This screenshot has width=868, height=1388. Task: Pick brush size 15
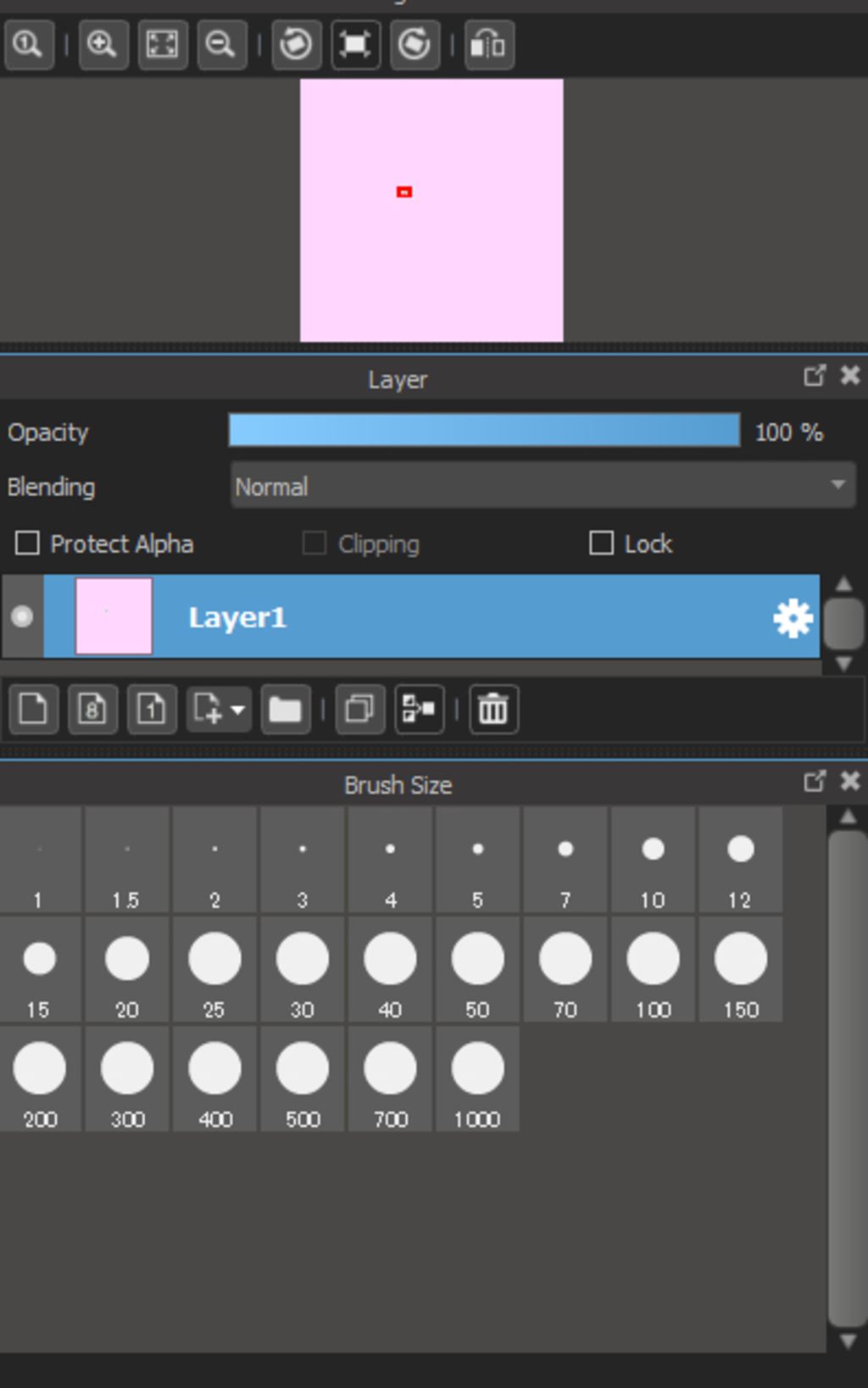click(x=40, y=969)
